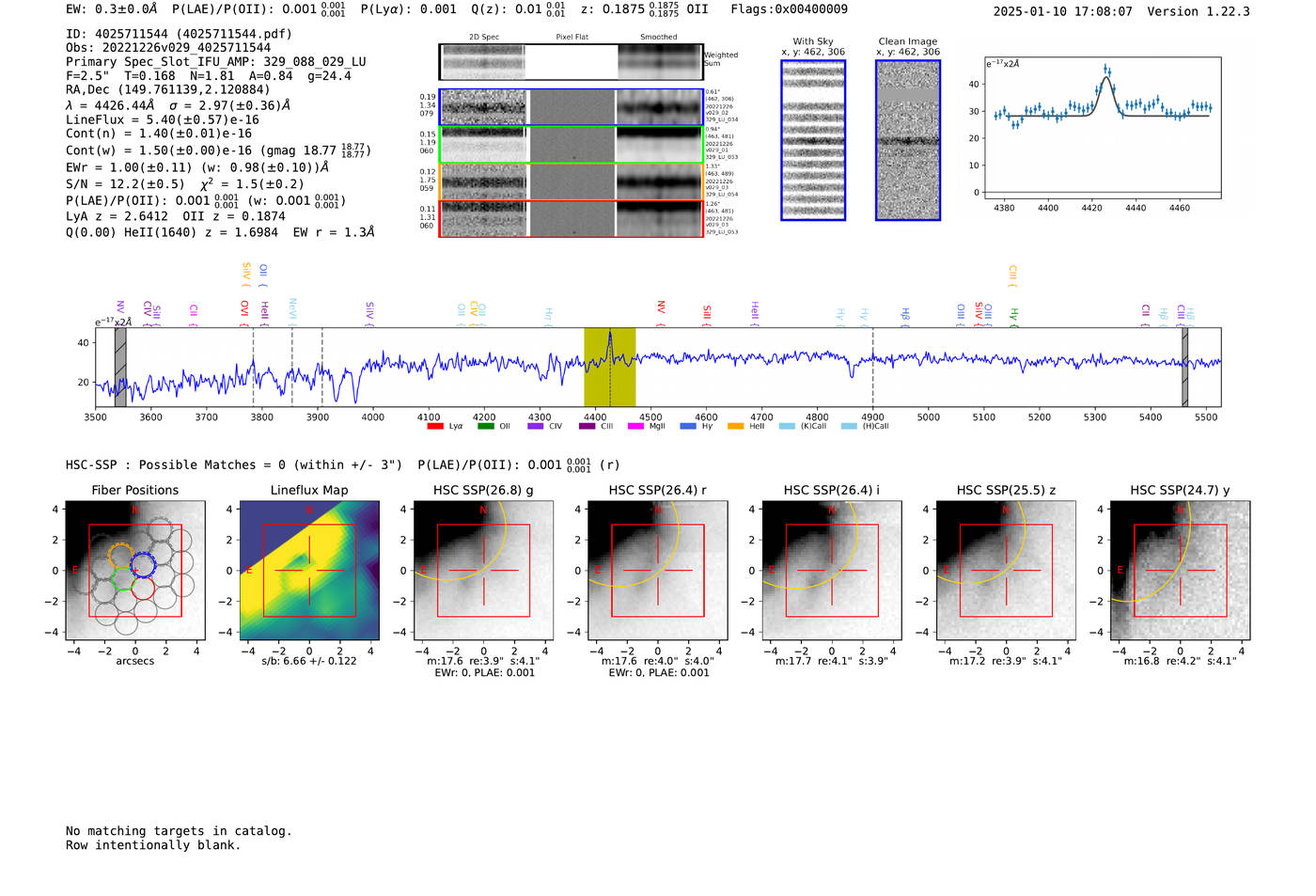Open the Lineflux Map thumbnail
Screen dimensions: 1316x896
point(309,571)
